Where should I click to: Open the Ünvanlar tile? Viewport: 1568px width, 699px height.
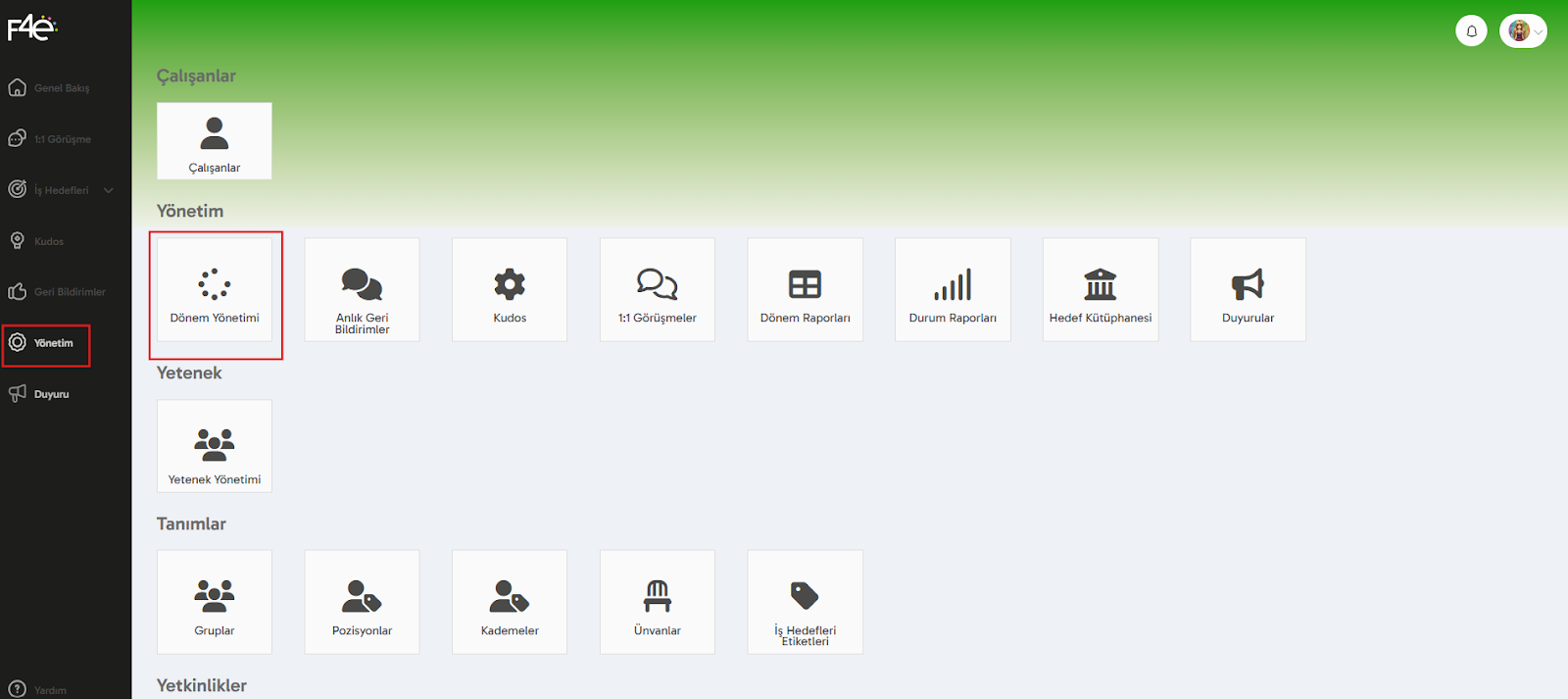pos(657,602)
